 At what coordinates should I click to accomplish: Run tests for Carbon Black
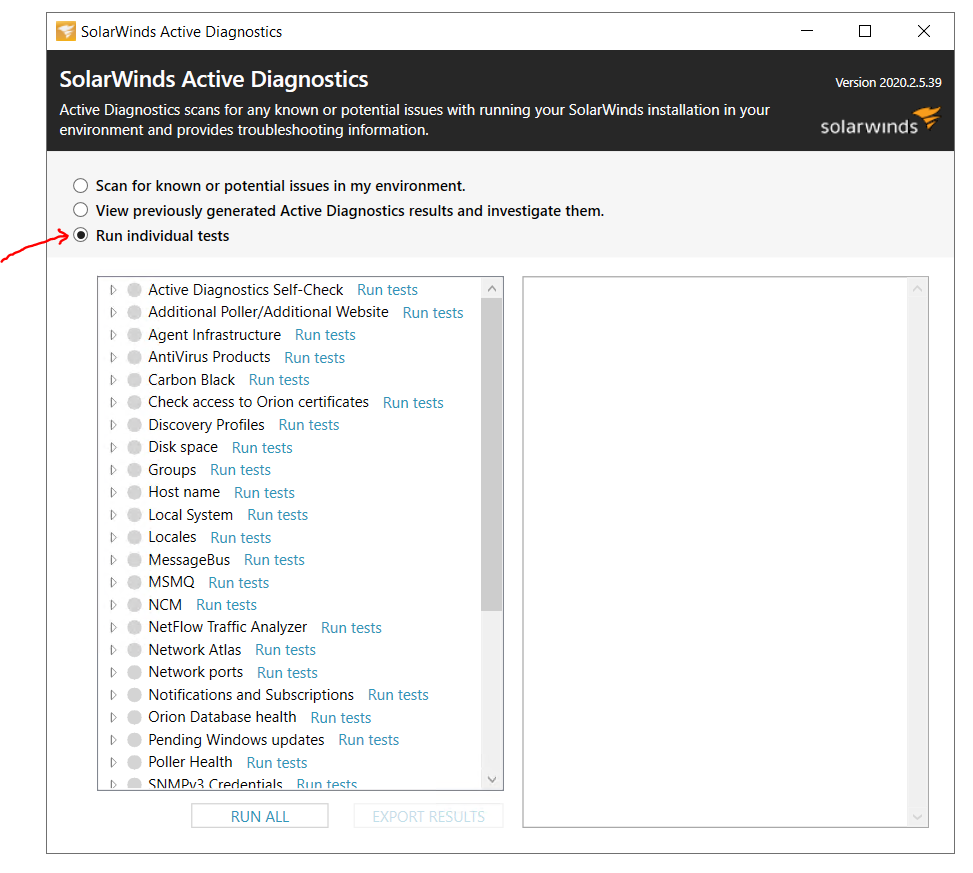point(279,380)
